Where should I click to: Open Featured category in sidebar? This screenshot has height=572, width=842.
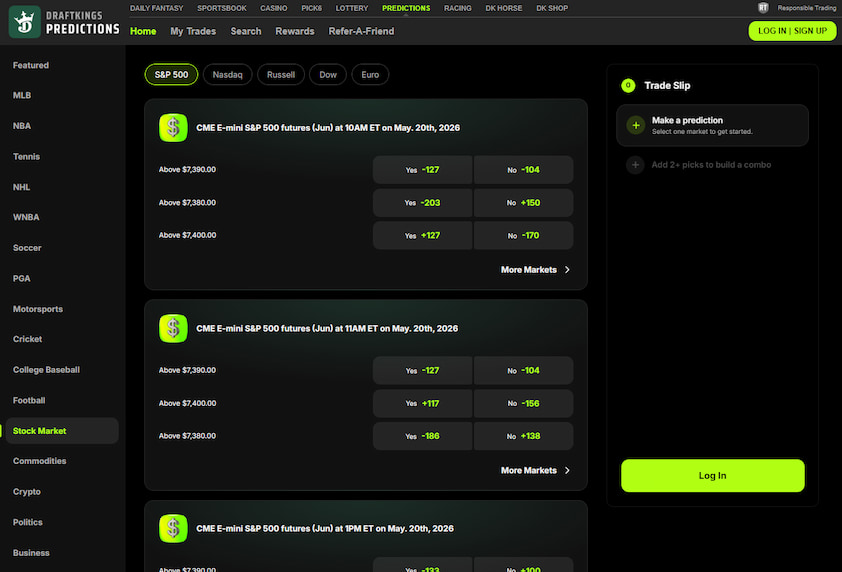coord(31,65)
